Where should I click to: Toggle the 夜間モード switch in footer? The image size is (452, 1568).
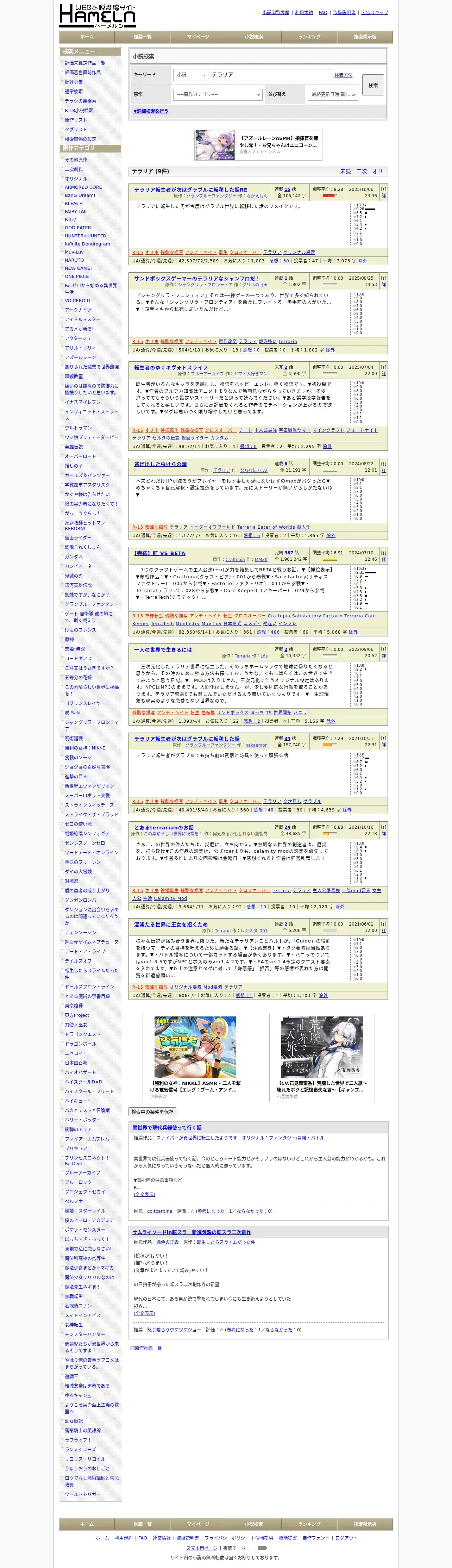pos(262,1548)
